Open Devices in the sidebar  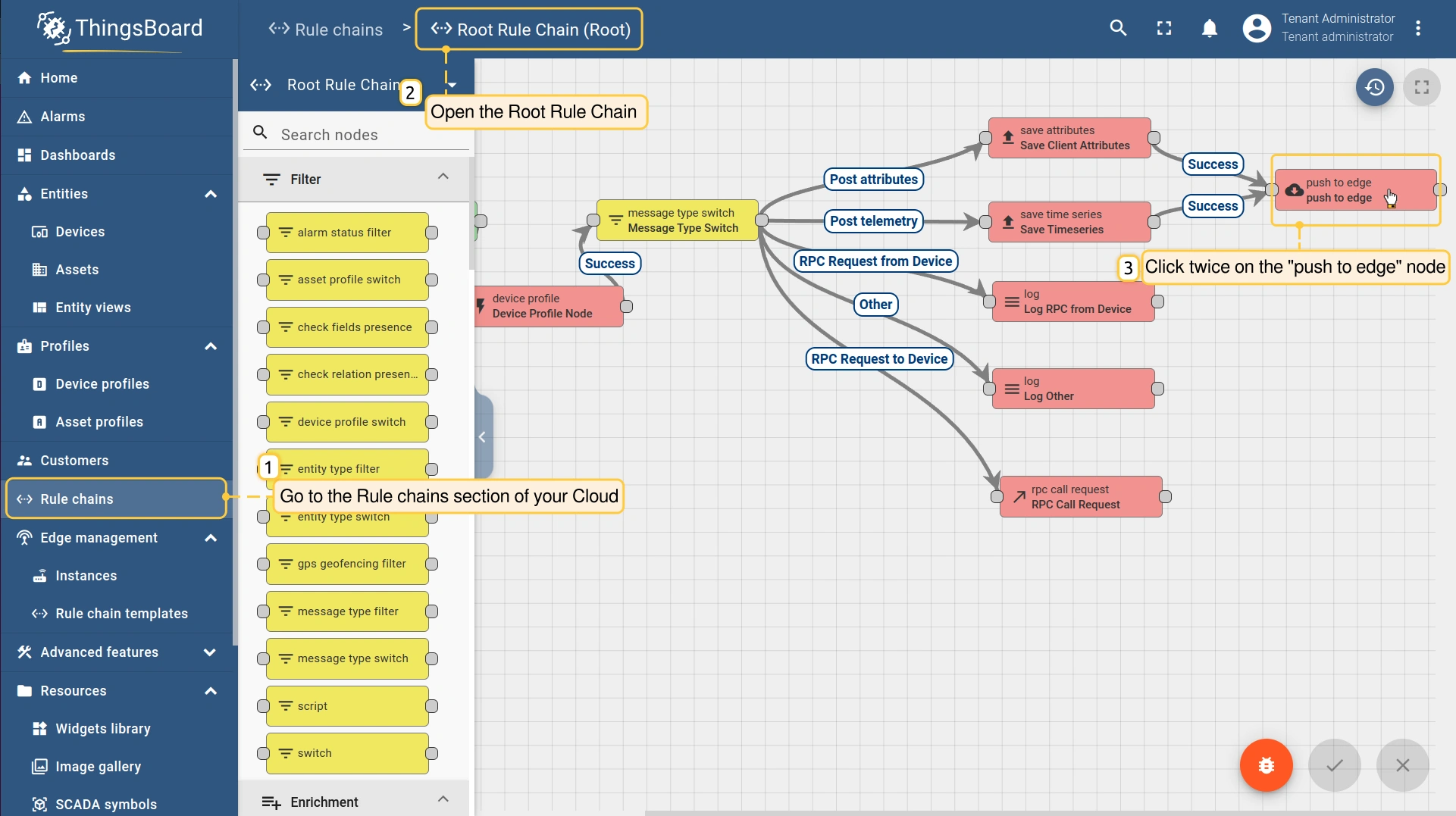[x=80, y=232]
